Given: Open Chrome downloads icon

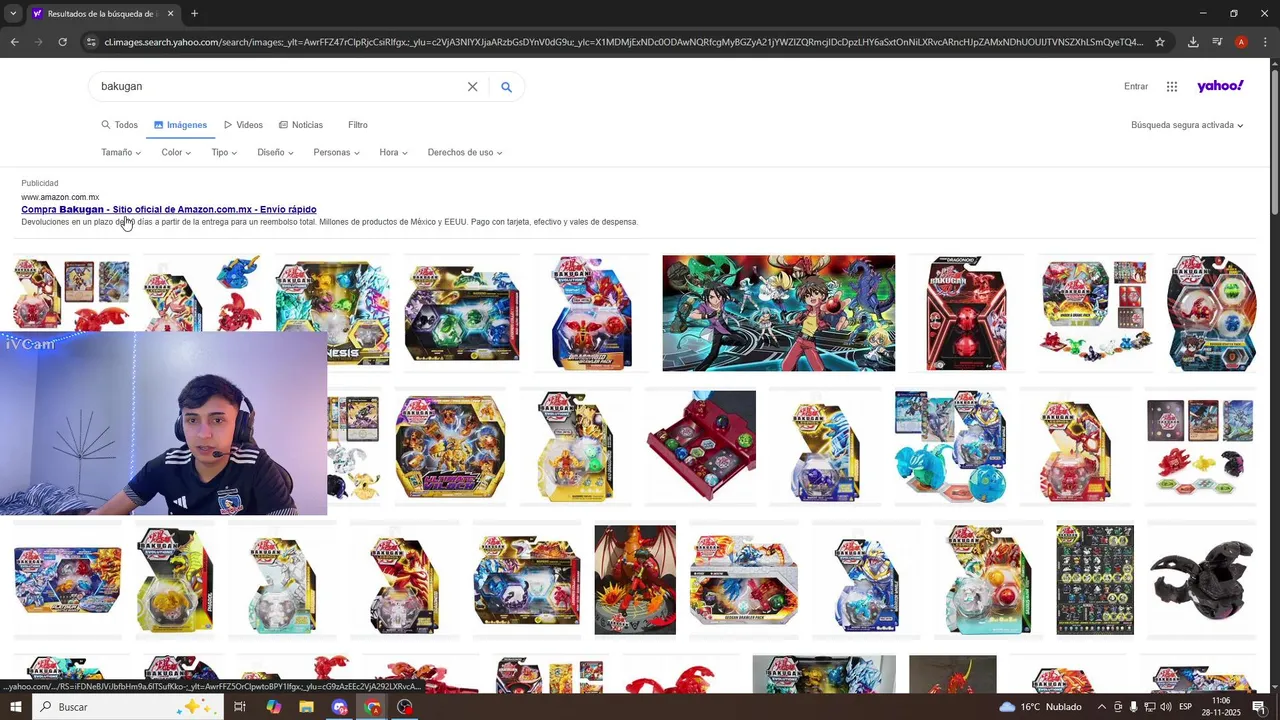Looking at the screenshot, I should pyautogui.click(x=1193, y=42).
